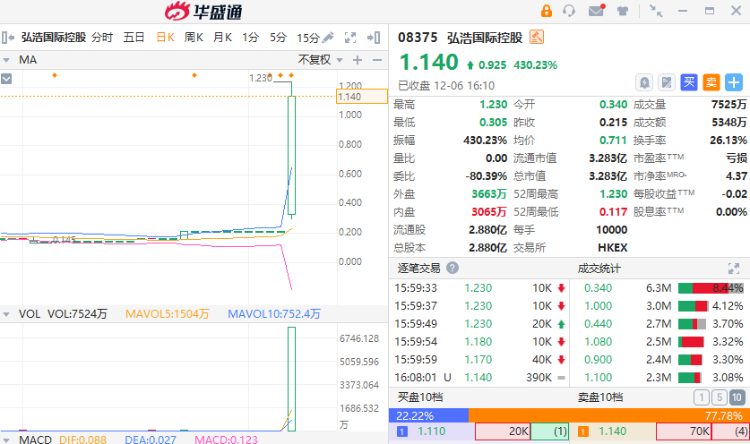Image resolution: width=750 pixels, height=444 pixels.
Task: Open the stock notes icon
Action: (x=666, y=83)
